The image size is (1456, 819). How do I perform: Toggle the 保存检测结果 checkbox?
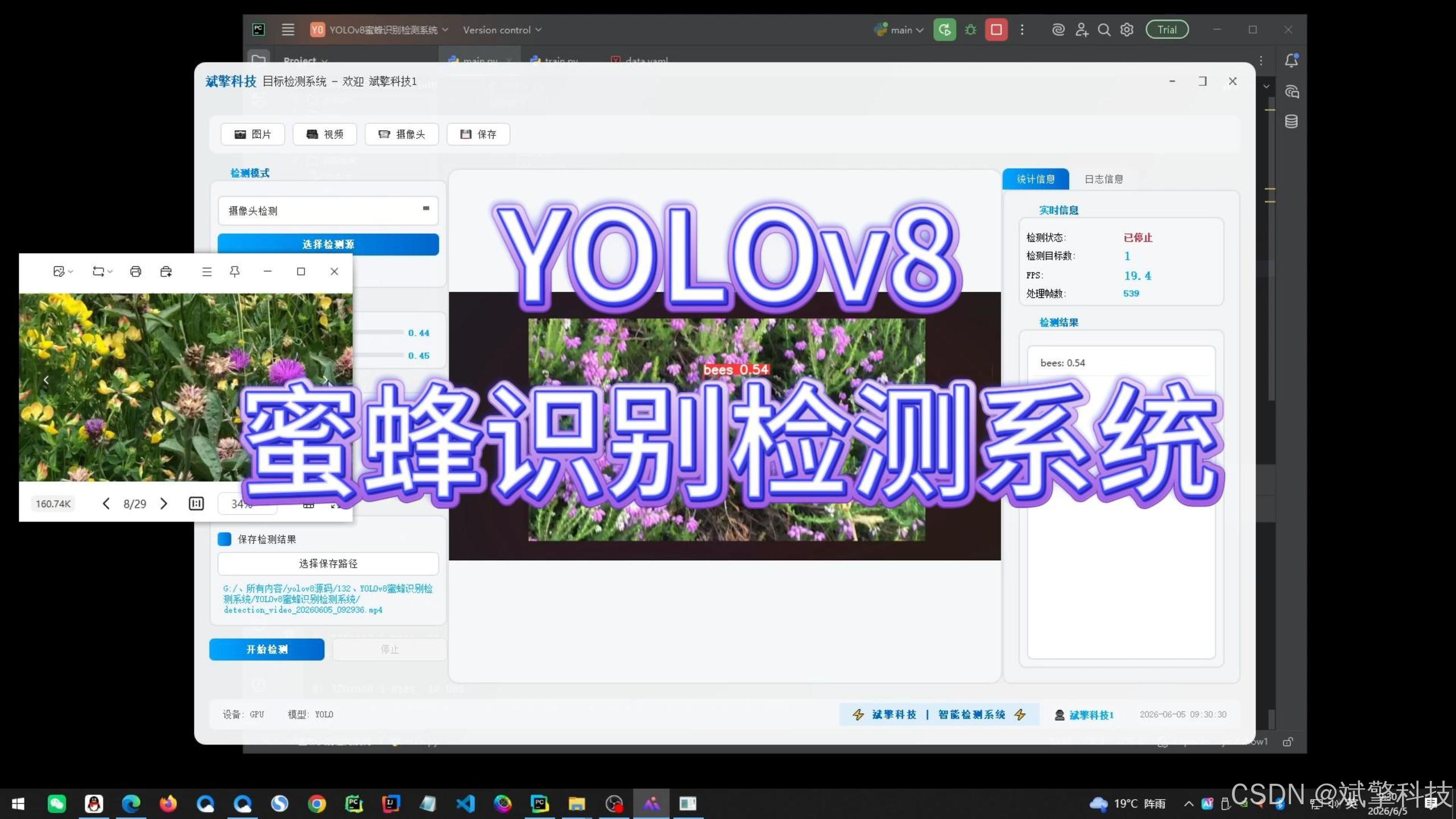[x=225, y=539]
